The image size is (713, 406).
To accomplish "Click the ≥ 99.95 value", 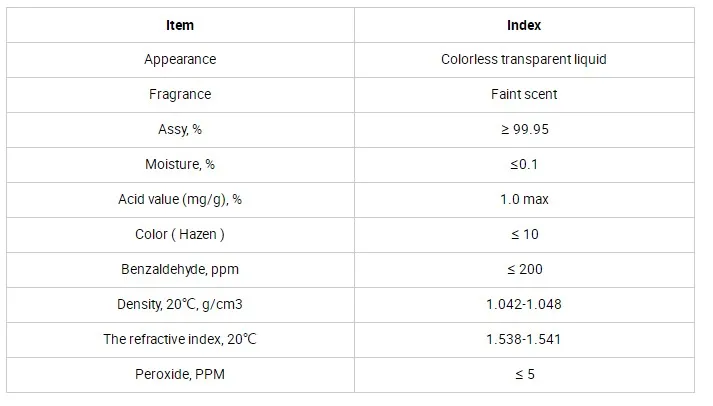I will [x=523, y=129].
